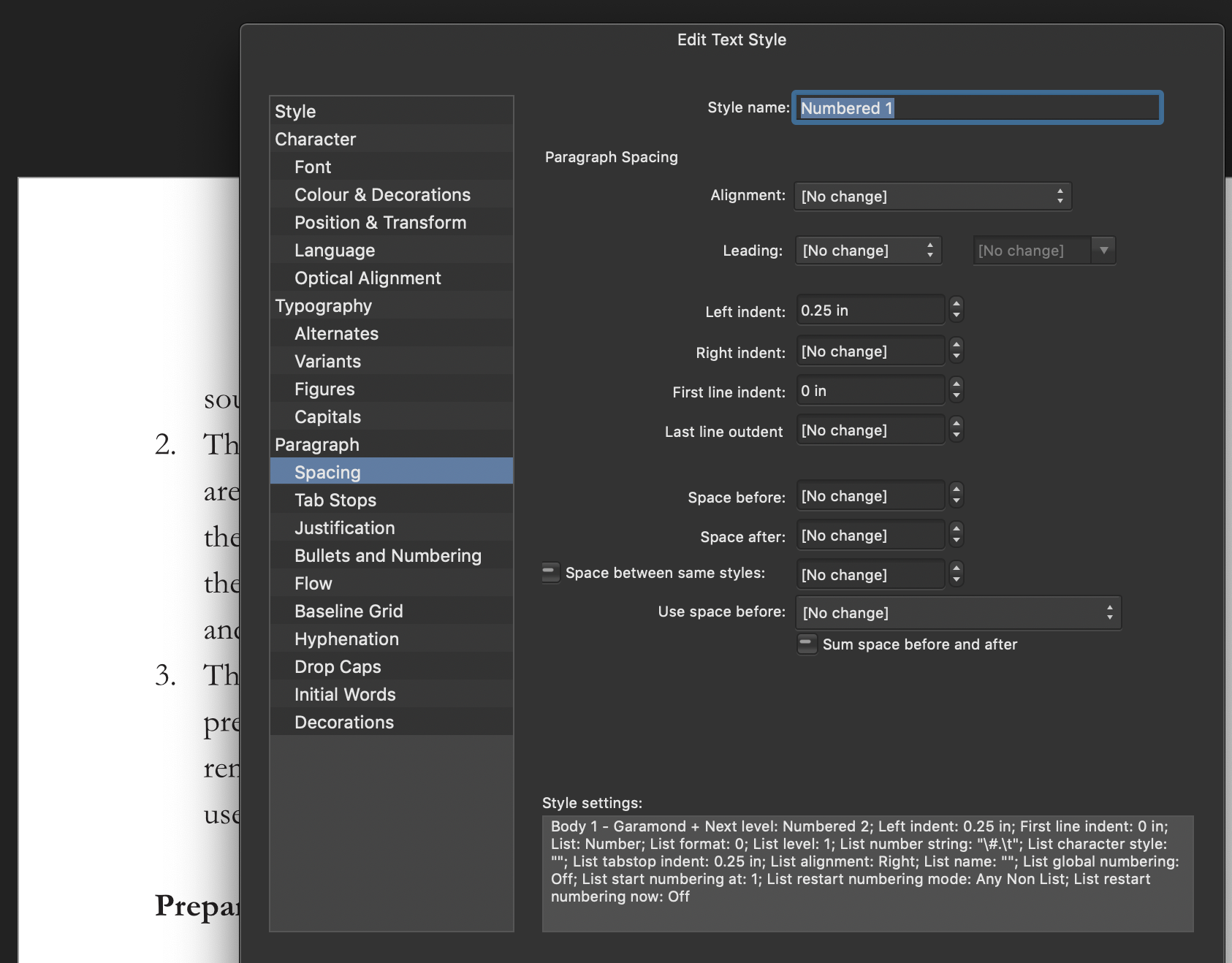Open Drop Caps settings
Screen dimensions: 1232x963
(337, 666)
